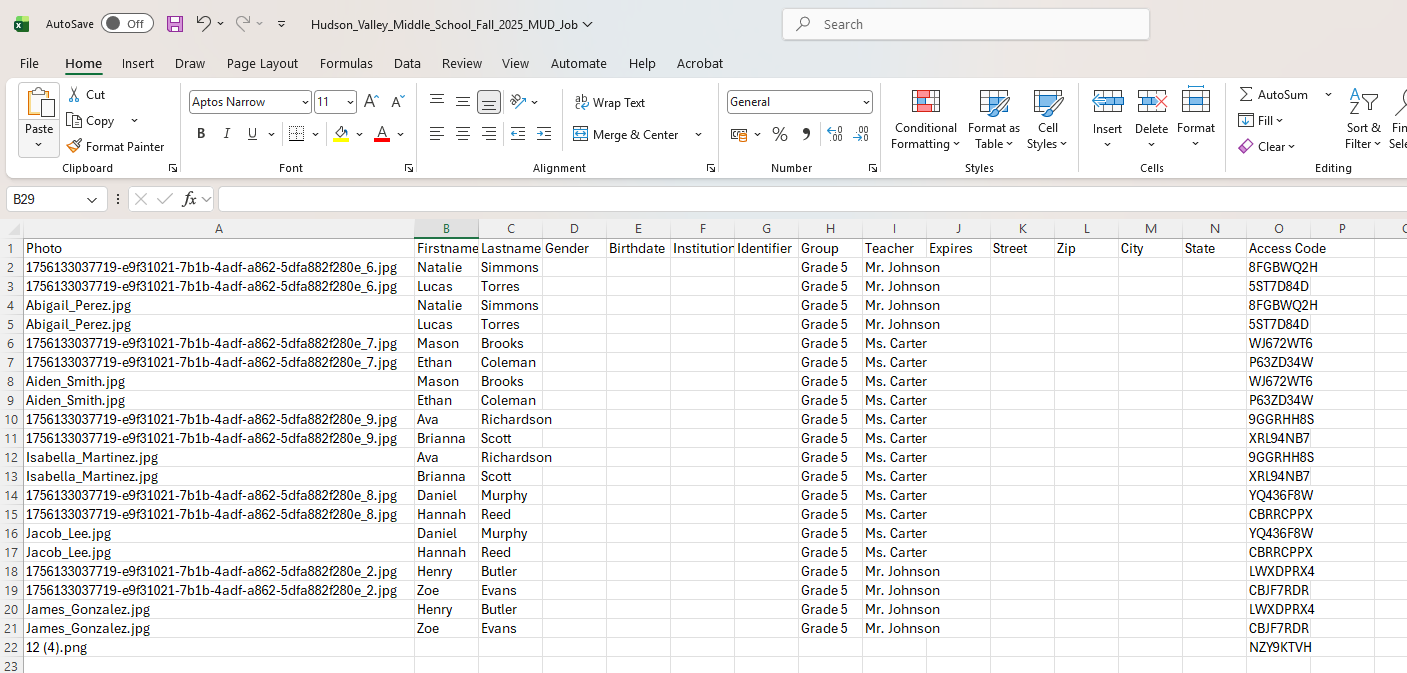Viewport: 1407px width, 673px height.
Task: Click Bottom Align icon
Action: point(489,101)
